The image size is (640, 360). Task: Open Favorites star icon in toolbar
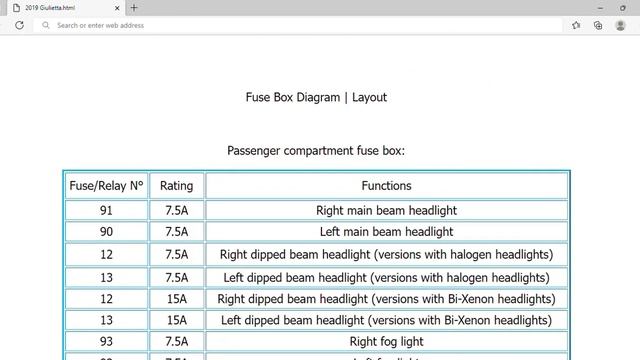(576, 25)
